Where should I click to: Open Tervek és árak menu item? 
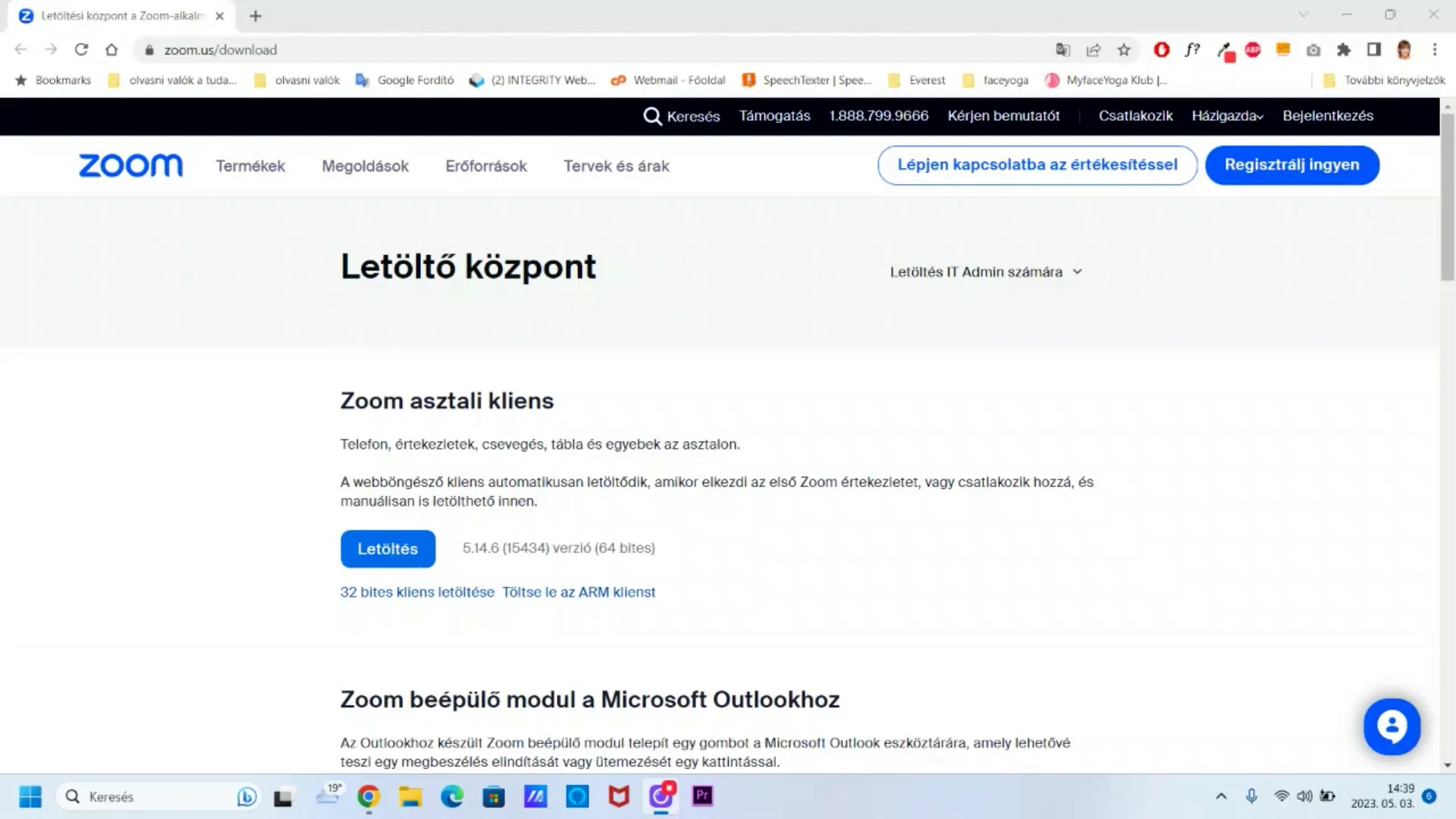click(617, 166)
